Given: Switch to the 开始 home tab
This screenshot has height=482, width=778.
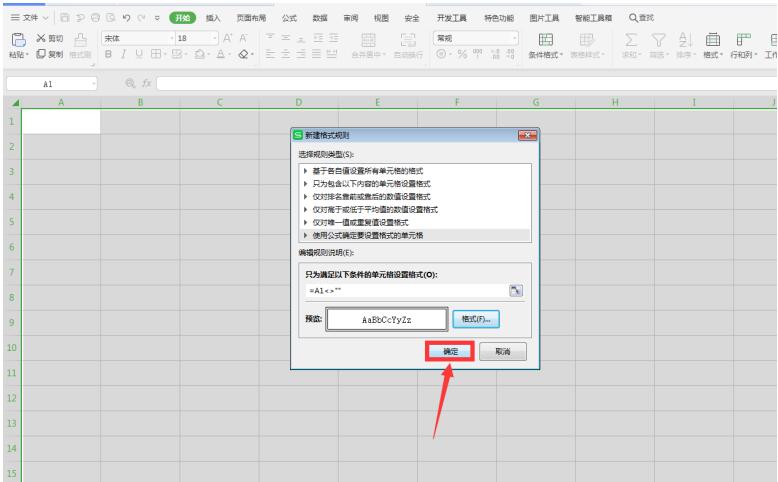Looking at the screenshot, I should [x=182, y=18].
